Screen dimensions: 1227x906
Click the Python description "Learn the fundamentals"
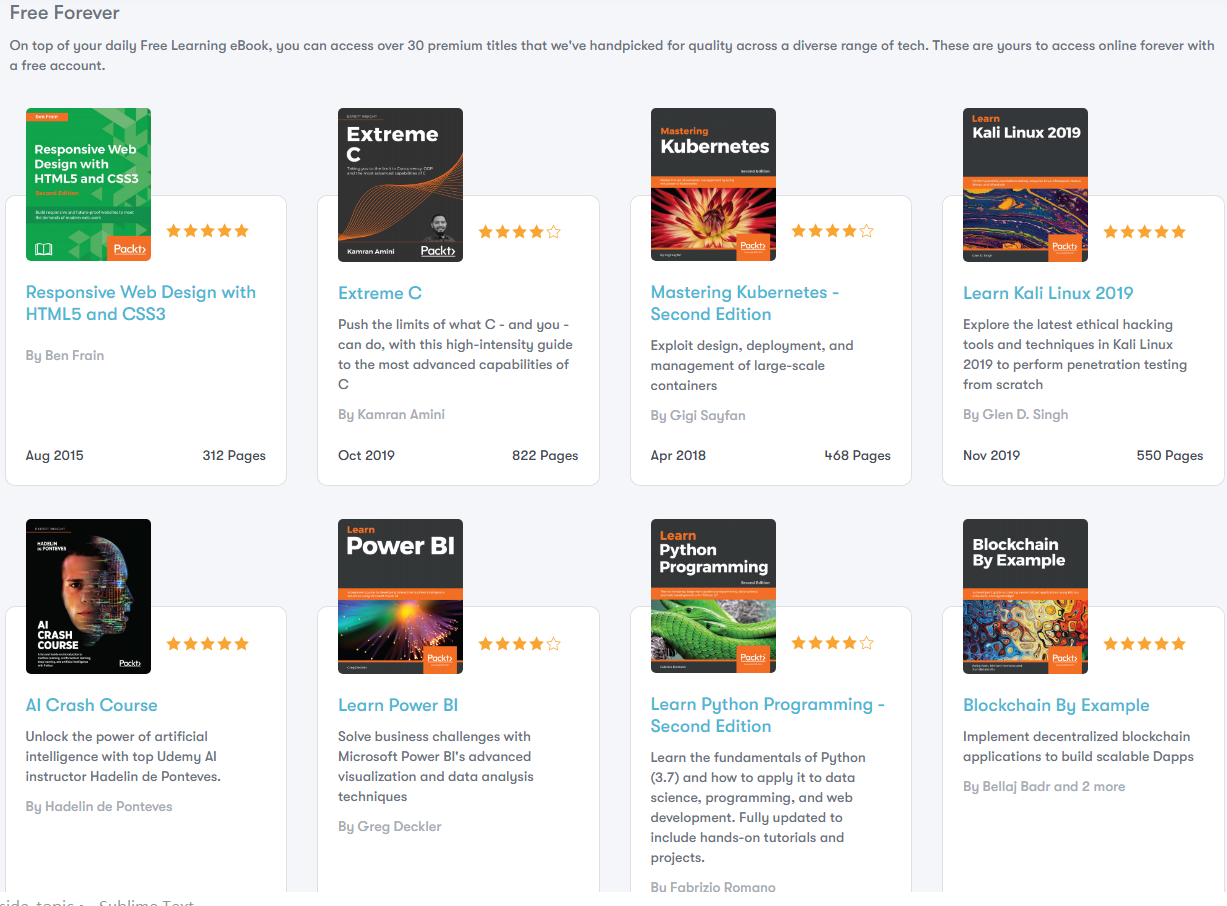point(759,807)
